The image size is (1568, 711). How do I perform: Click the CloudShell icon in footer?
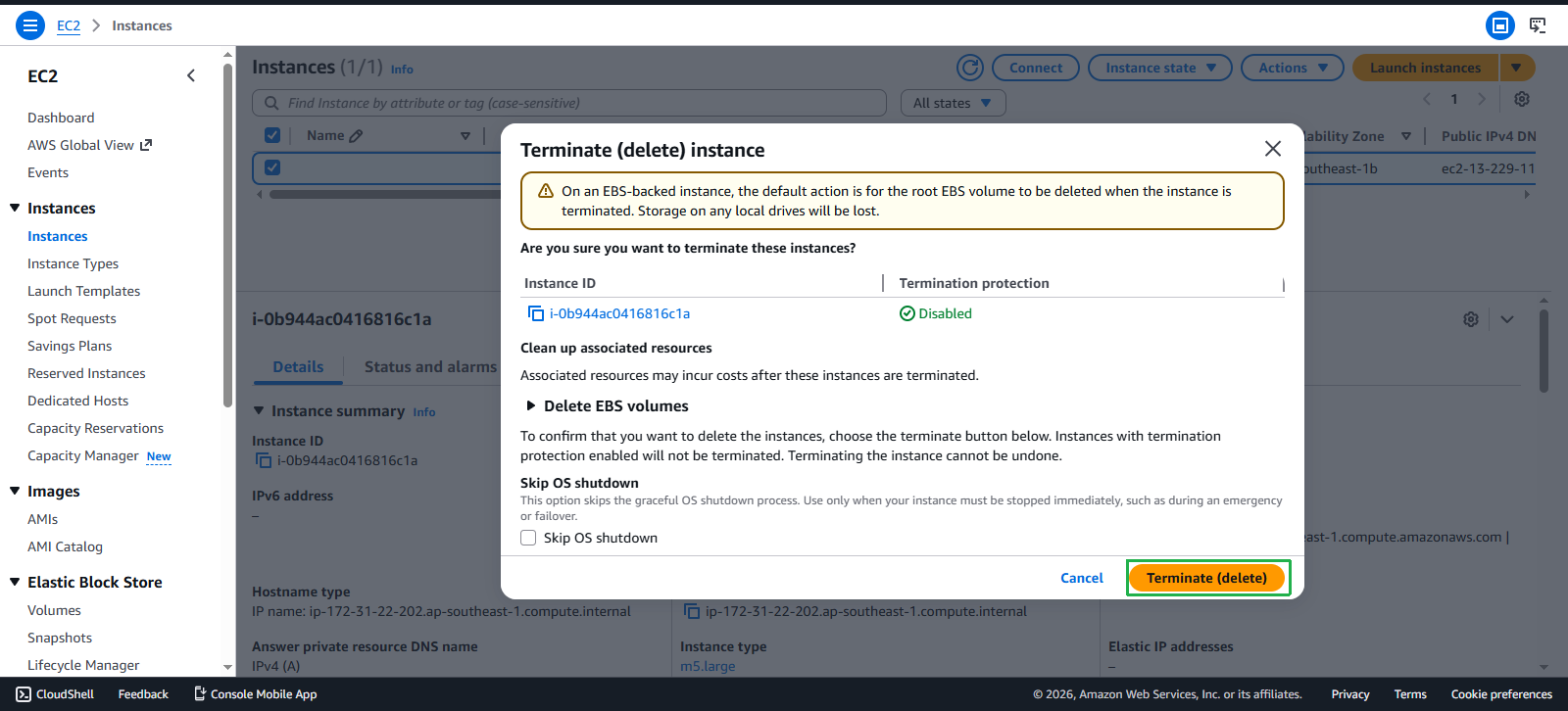pyautogui.click(x=24, y=694)
